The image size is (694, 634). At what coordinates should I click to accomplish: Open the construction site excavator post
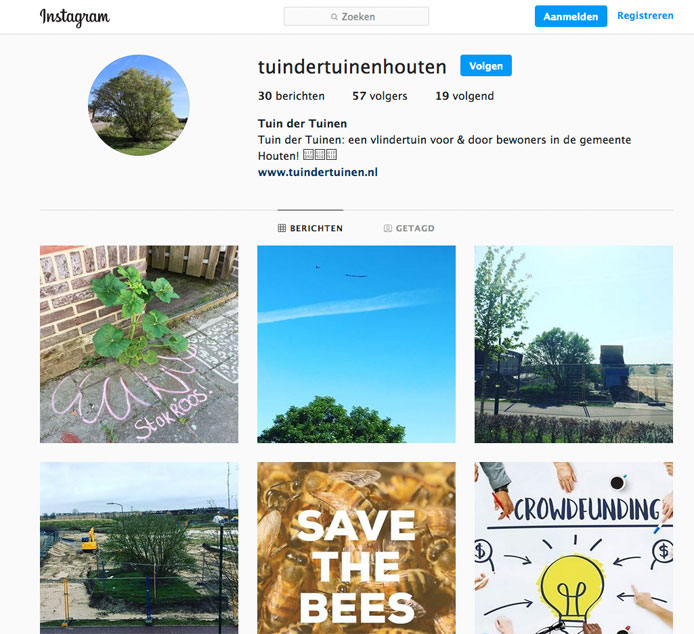pyautogui.click(x=139, y=548)
